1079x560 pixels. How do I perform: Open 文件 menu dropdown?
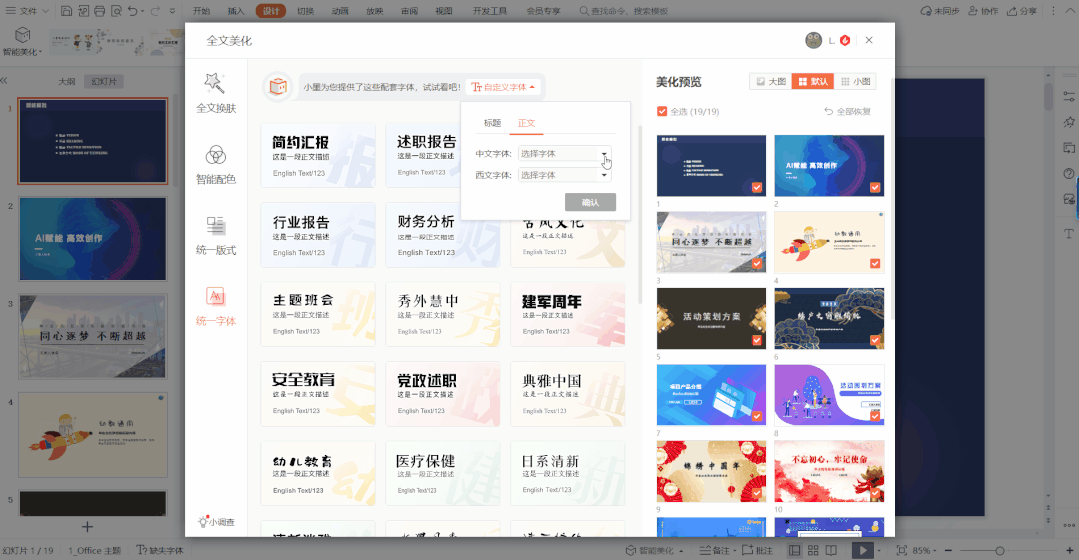28,11
